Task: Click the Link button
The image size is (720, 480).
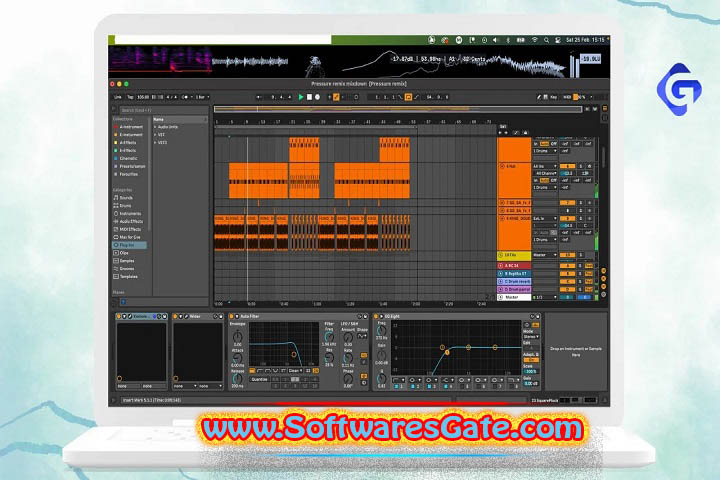Action: pos(118,97)
